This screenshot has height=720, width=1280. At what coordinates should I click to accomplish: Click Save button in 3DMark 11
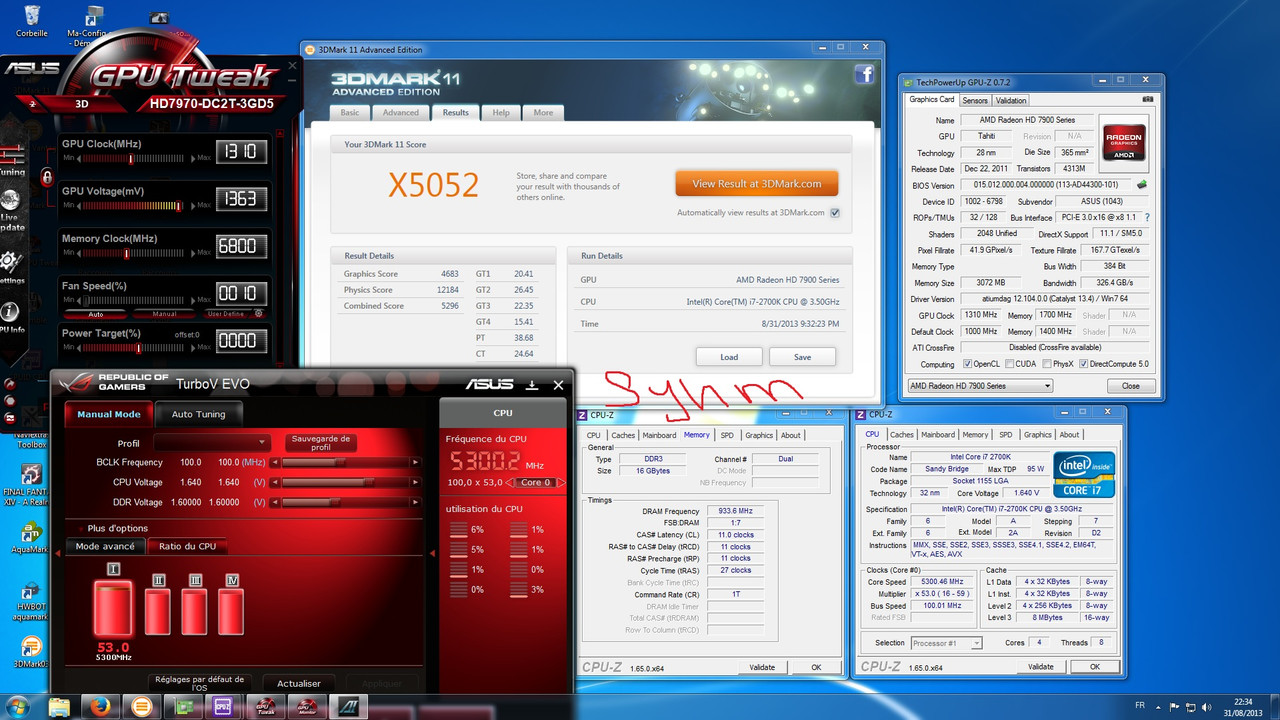pyautogui.click(x=802, y=357)
